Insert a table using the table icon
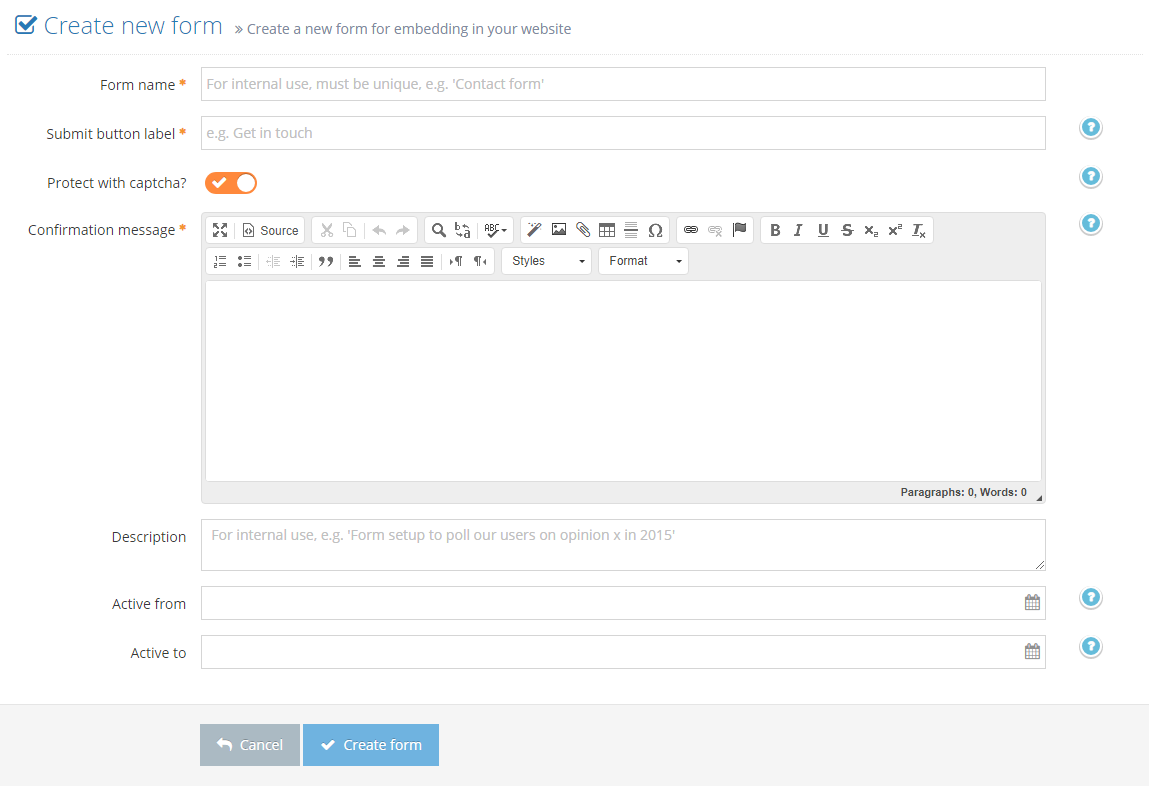The image size is (1149, 787). coord(606,230)
